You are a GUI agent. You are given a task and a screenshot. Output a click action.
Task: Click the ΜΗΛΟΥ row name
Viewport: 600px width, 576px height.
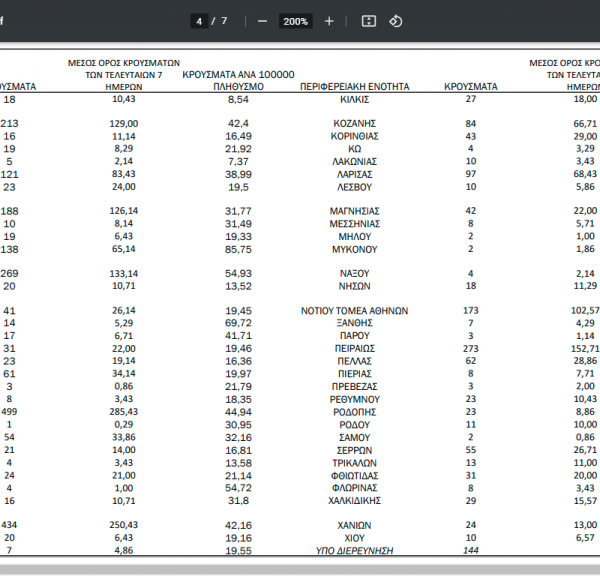(x=355, y=237)
